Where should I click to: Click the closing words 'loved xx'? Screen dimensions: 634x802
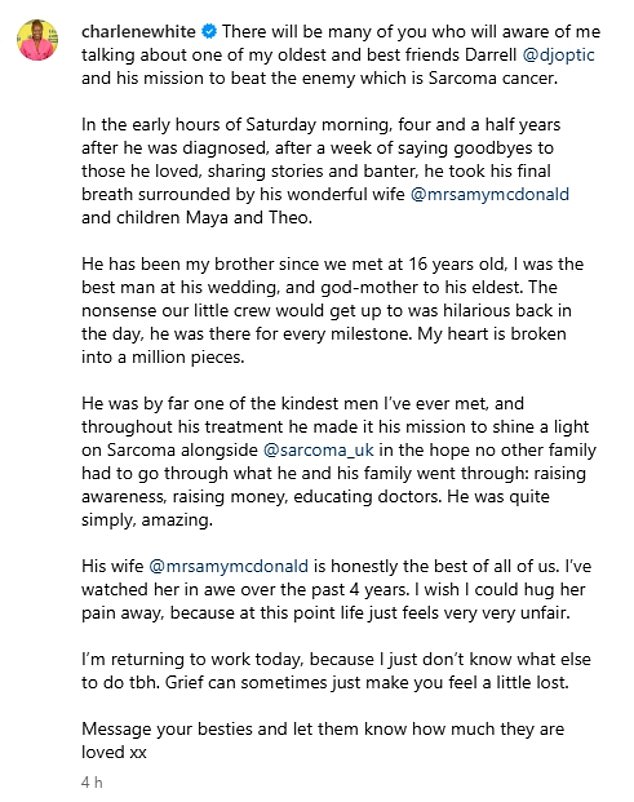point(111,758)
